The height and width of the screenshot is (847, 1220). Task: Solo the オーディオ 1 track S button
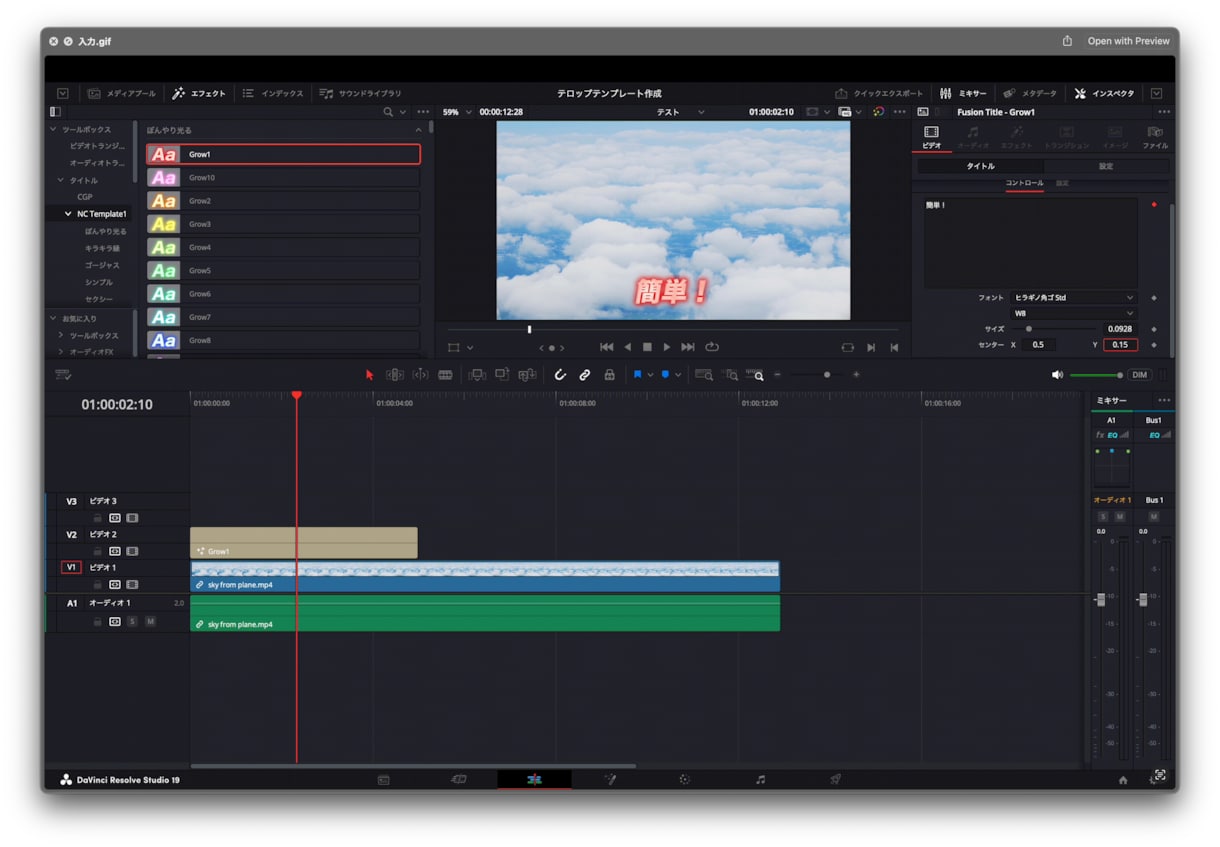click(132, 621)
